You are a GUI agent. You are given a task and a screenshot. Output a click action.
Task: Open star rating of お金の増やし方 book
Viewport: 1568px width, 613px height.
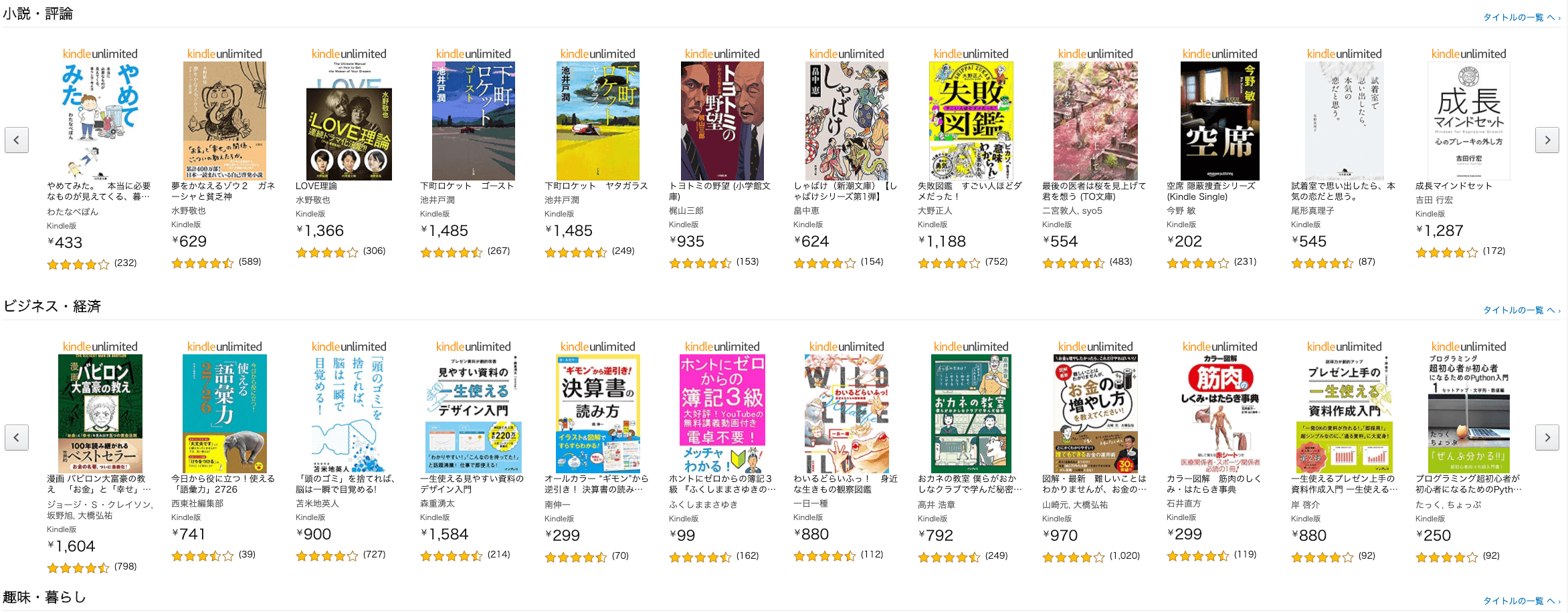(x=1073, y=557)
